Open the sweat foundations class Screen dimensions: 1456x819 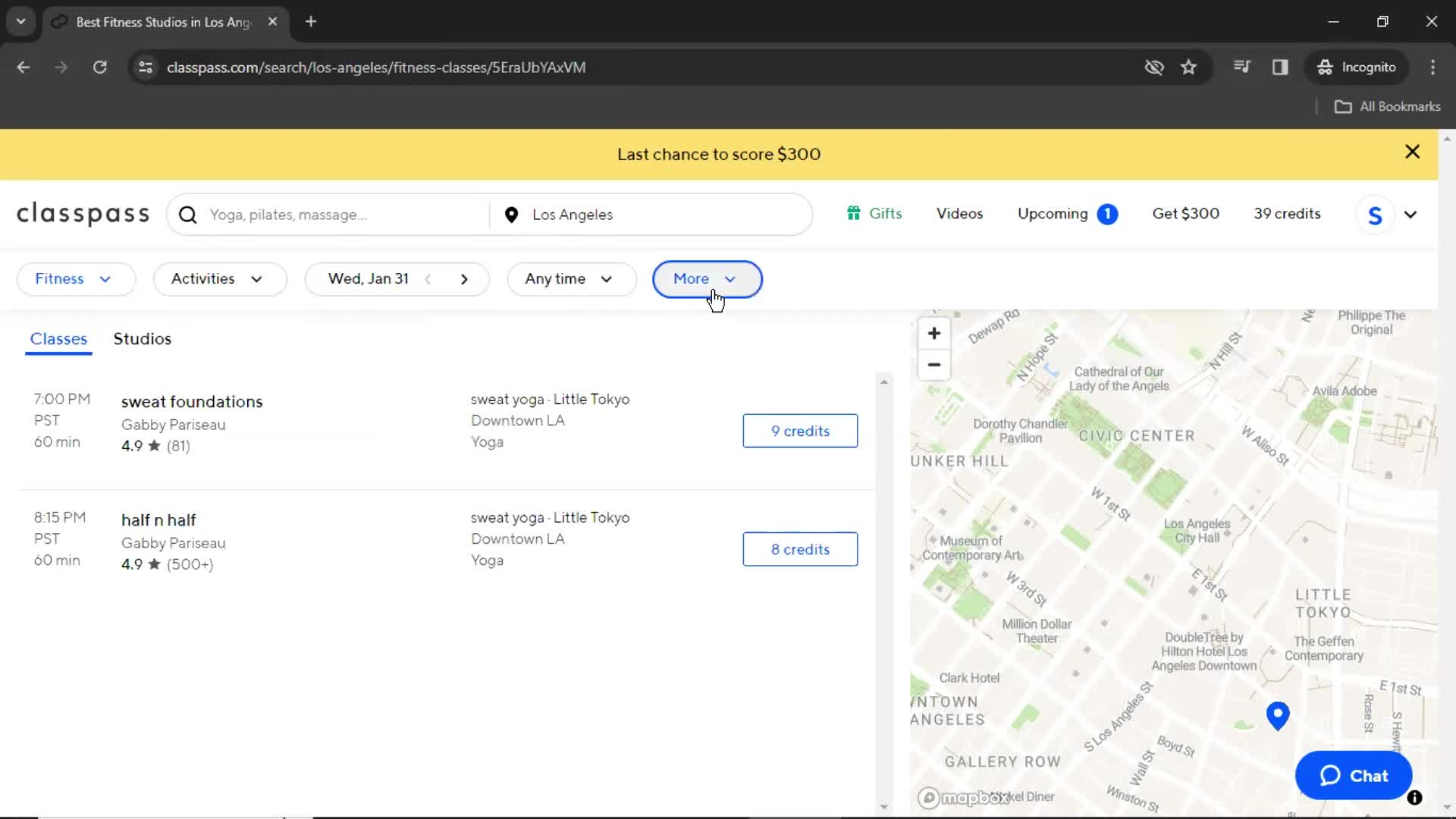[192, 402]
